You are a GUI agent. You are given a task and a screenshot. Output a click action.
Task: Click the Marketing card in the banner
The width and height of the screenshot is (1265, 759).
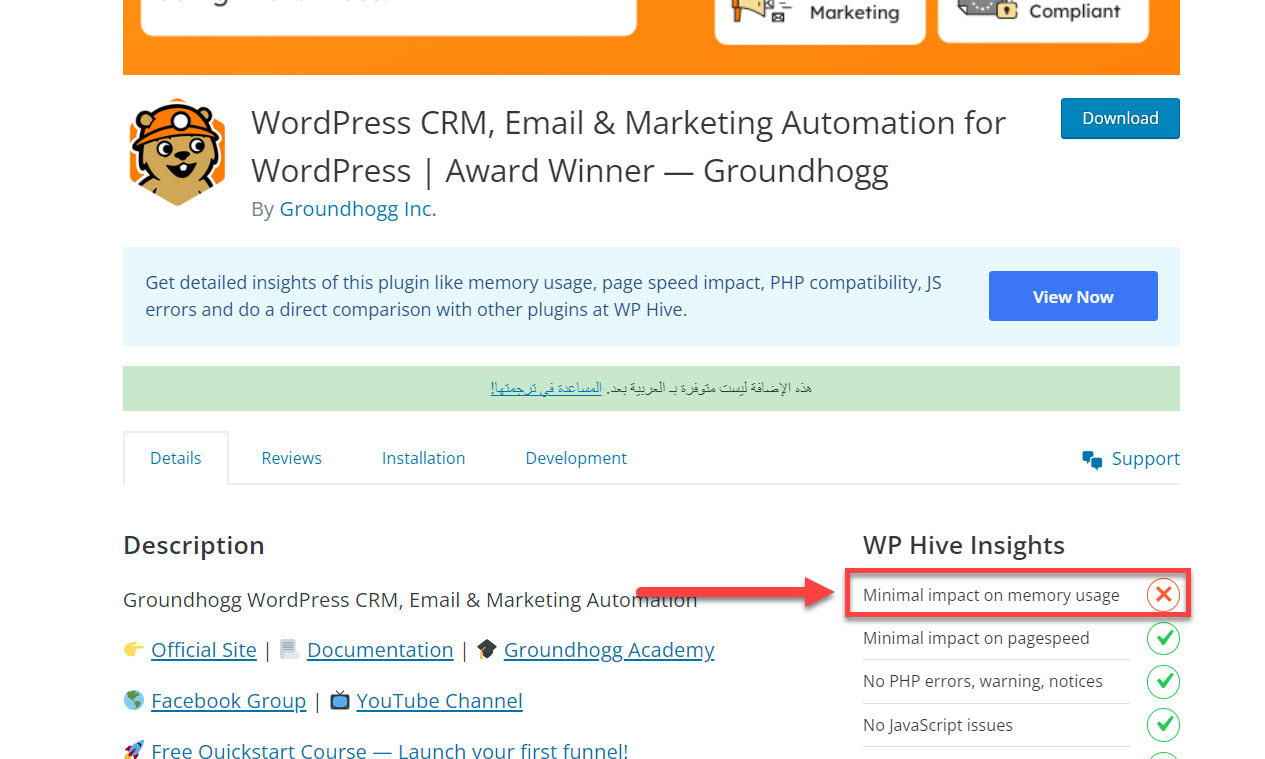pos(820,21)
